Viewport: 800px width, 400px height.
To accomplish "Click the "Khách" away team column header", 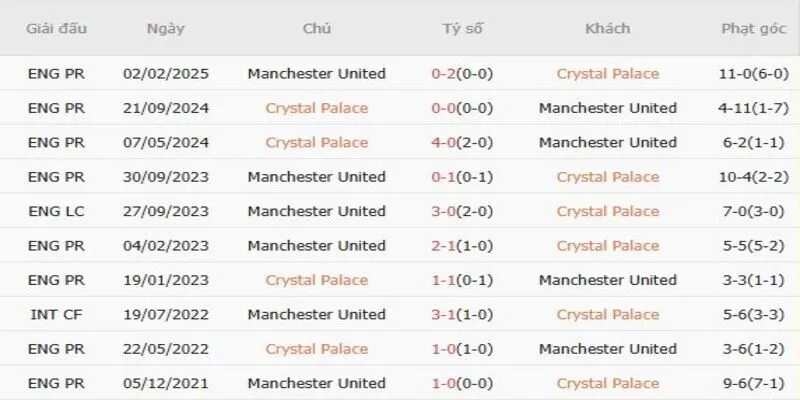I will tap(607, 28).
